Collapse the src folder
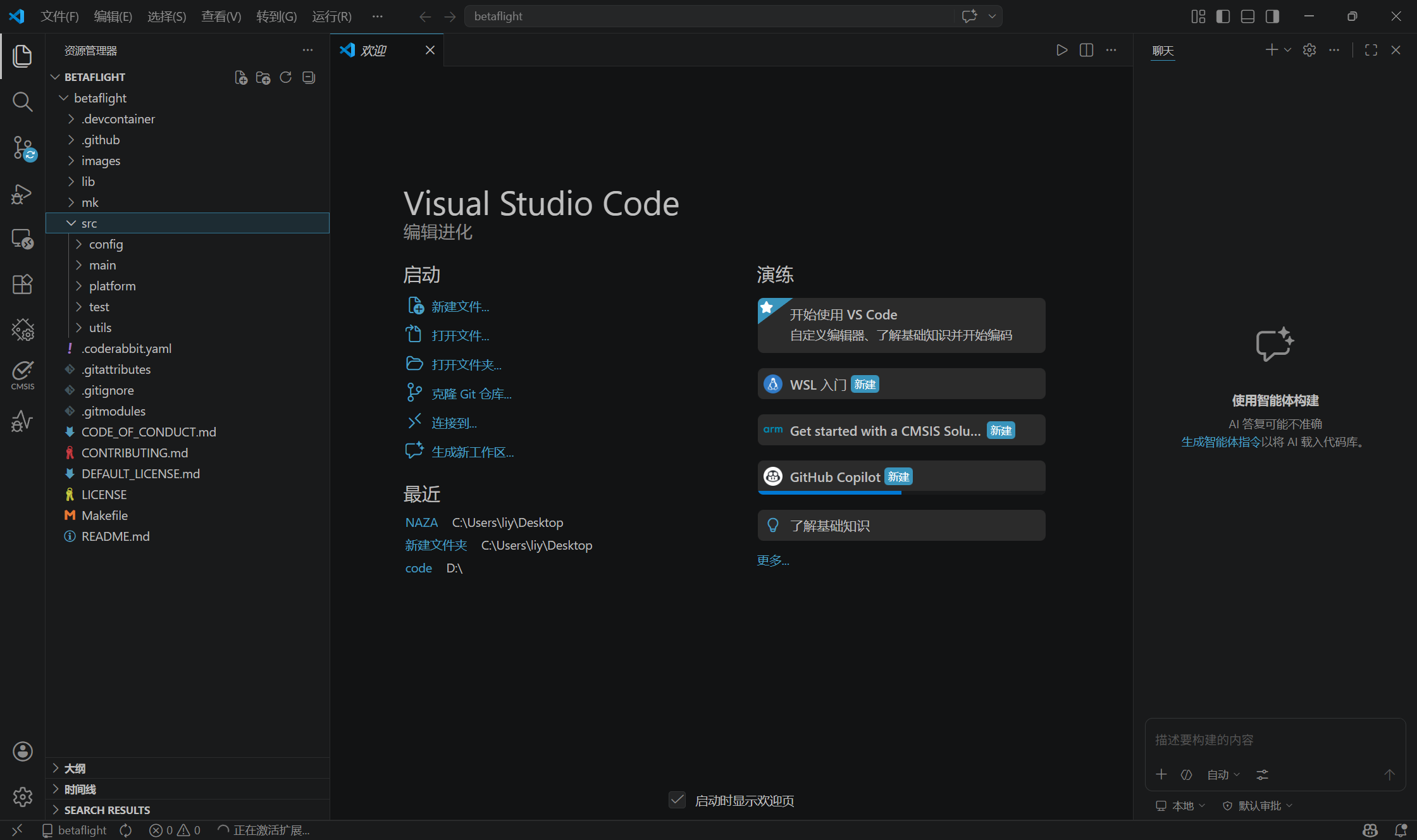Viewport: 1417px width, 840px height. click(x=187, y=223)
